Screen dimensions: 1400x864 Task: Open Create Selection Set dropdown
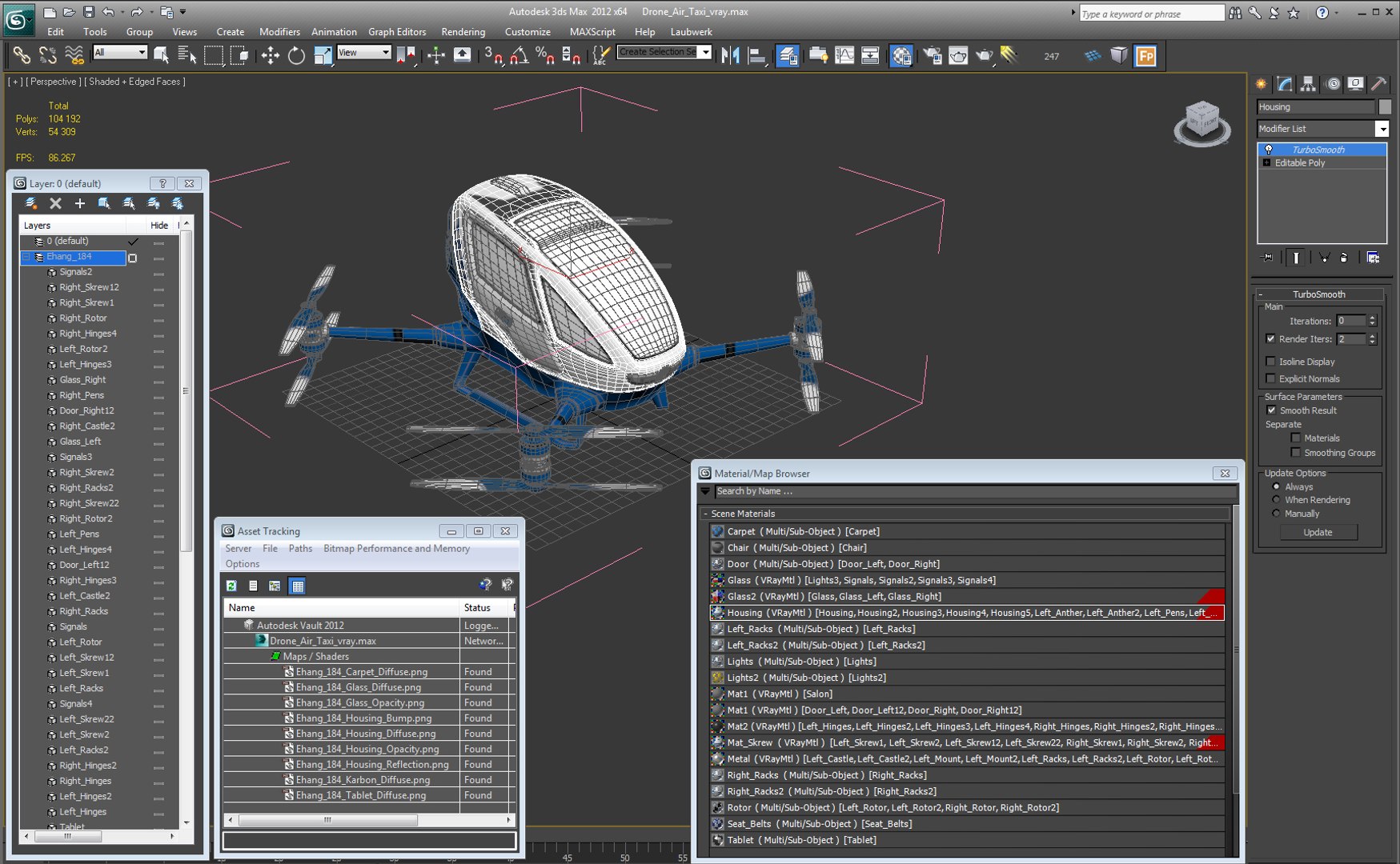tap(704, 52)
